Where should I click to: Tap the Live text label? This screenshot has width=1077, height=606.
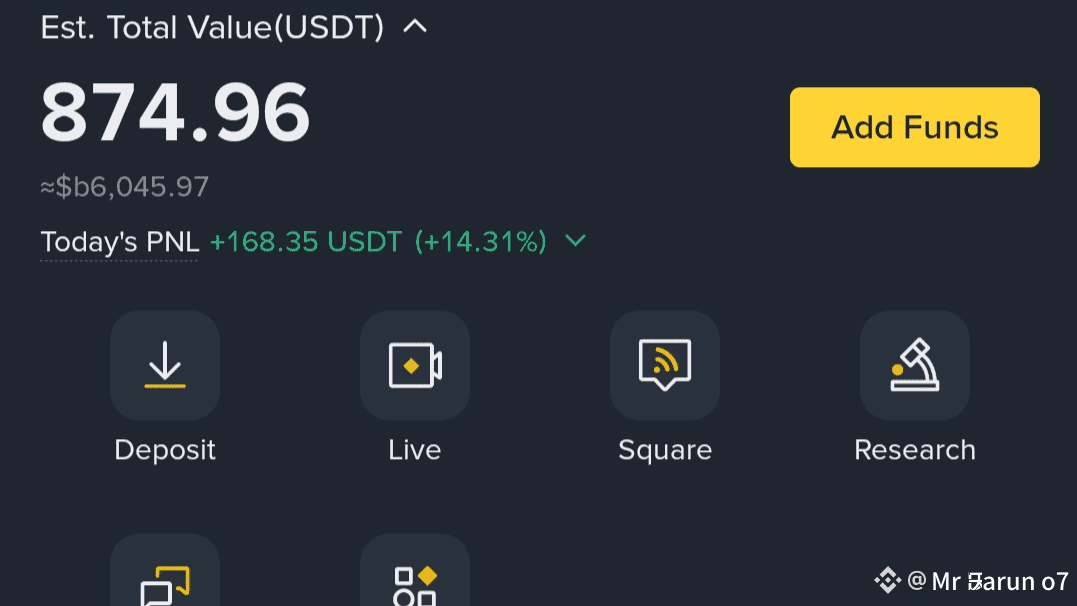(x=415, y=450)
